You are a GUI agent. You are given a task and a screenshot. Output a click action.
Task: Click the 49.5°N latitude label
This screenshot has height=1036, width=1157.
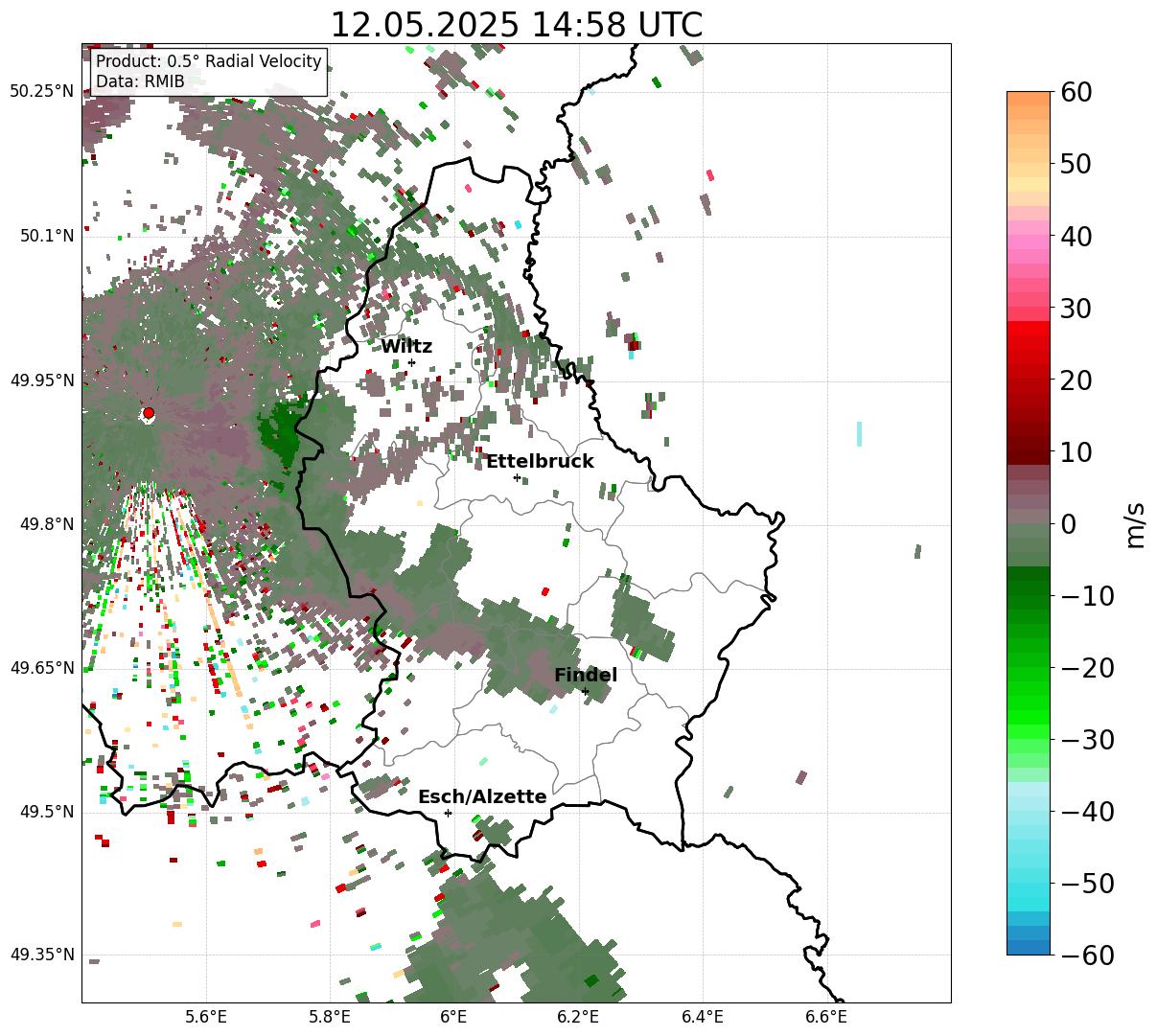(x=47, y=812)
